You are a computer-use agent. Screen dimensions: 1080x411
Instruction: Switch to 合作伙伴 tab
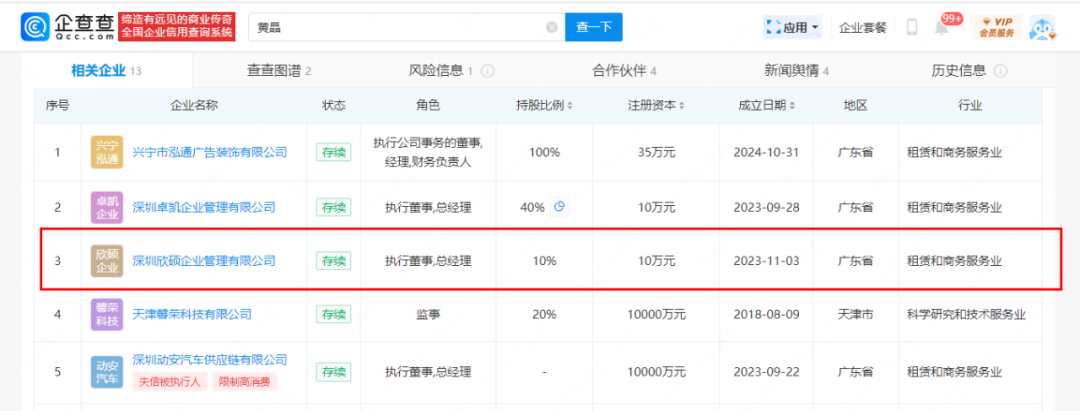(624, 70)
